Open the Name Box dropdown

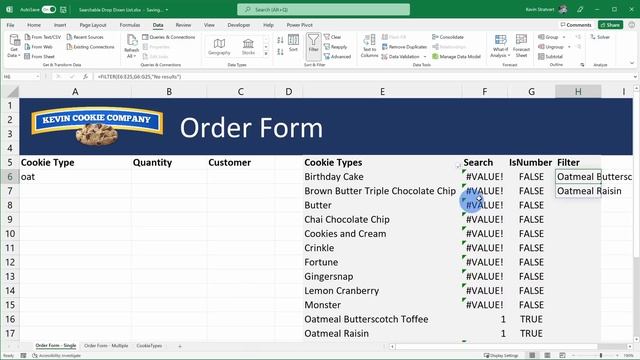click(x=38, y=77)
